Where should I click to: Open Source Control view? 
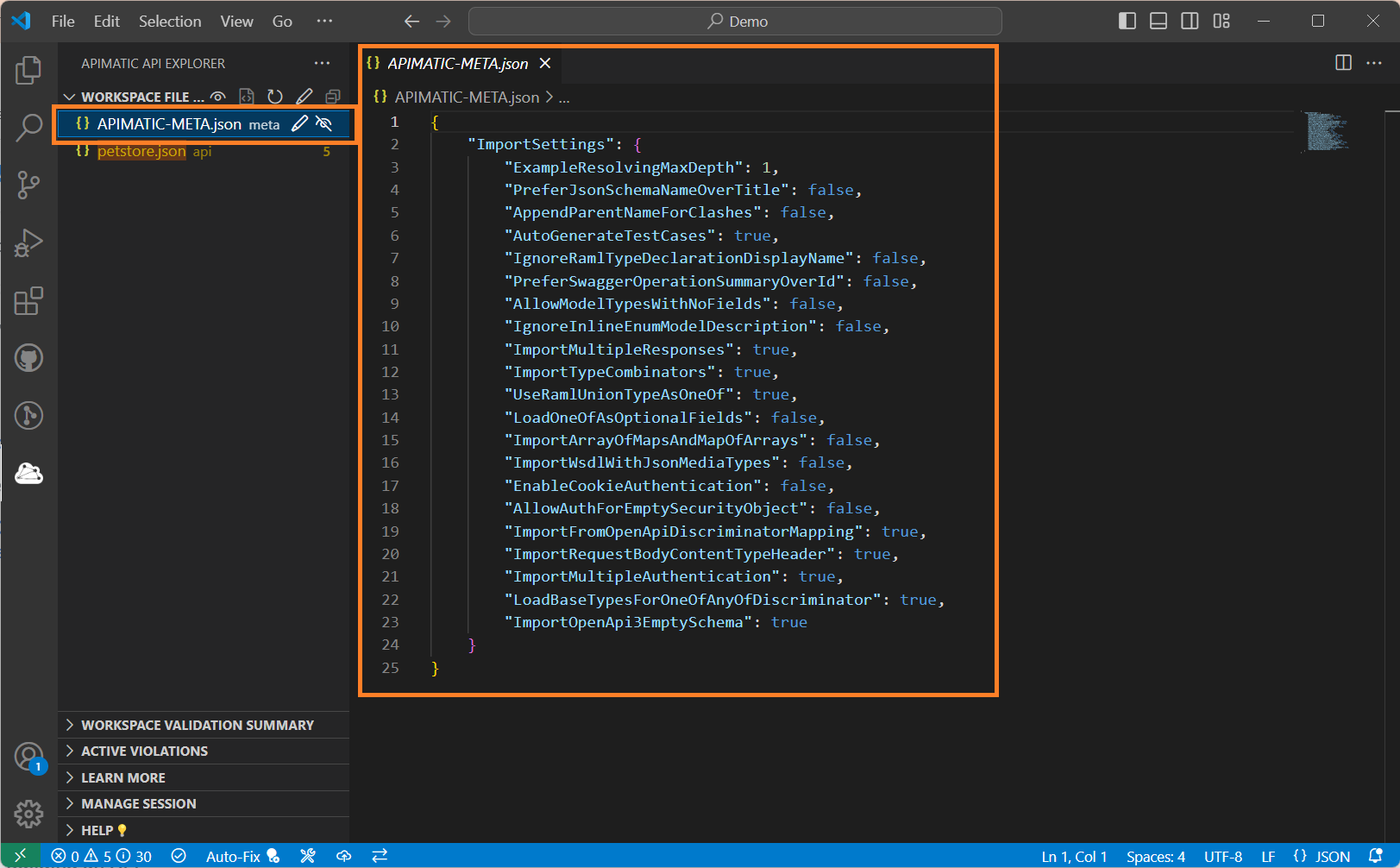click(28, 185)
